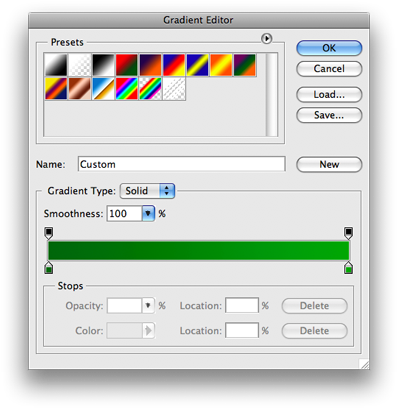Click the Save... button

[x=329, y=115]
